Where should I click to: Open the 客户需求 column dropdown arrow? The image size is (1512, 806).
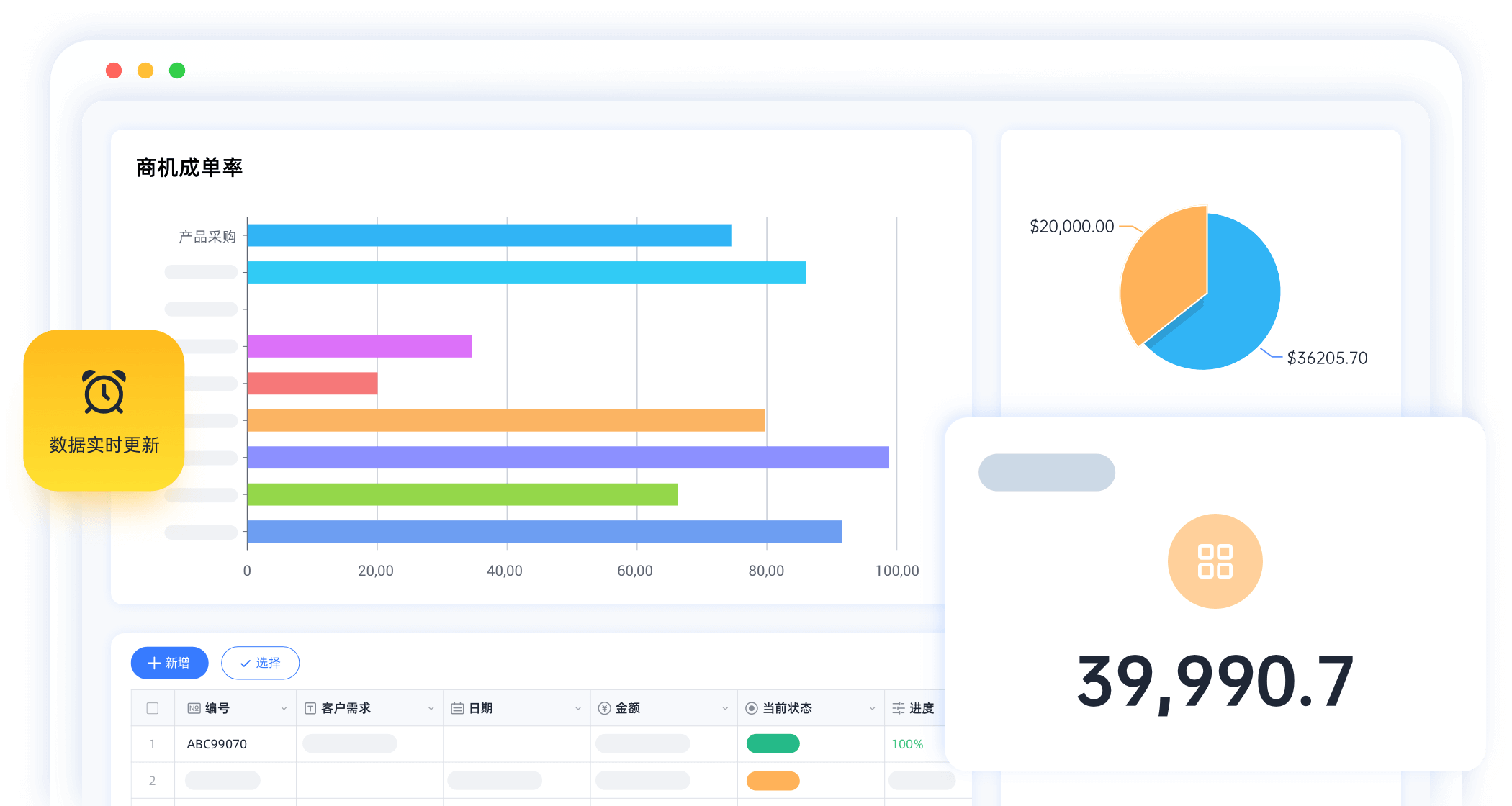tap(431, 709)
